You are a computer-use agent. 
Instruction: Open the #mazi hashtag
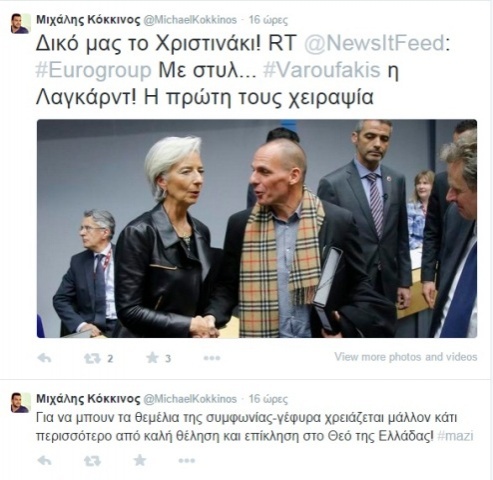[455, 436]
